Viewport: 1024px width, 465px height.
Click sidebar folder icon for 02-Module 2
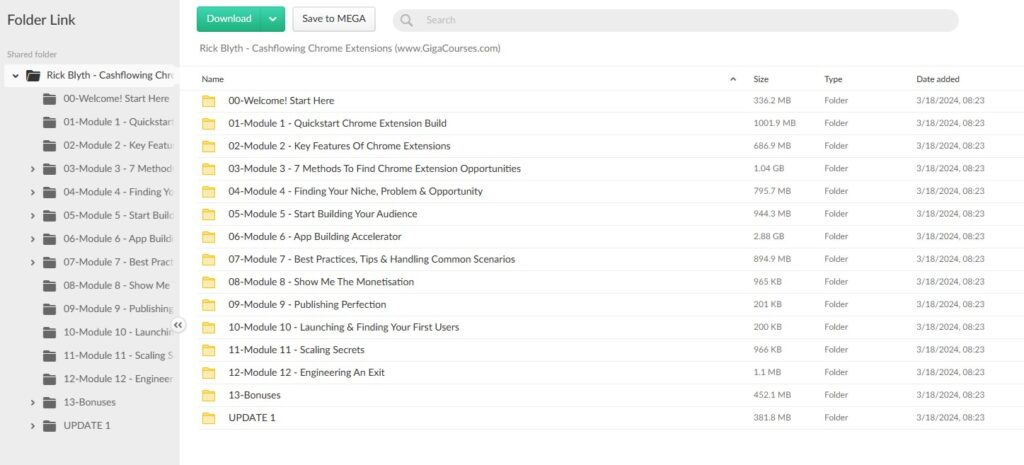point(50,146)
